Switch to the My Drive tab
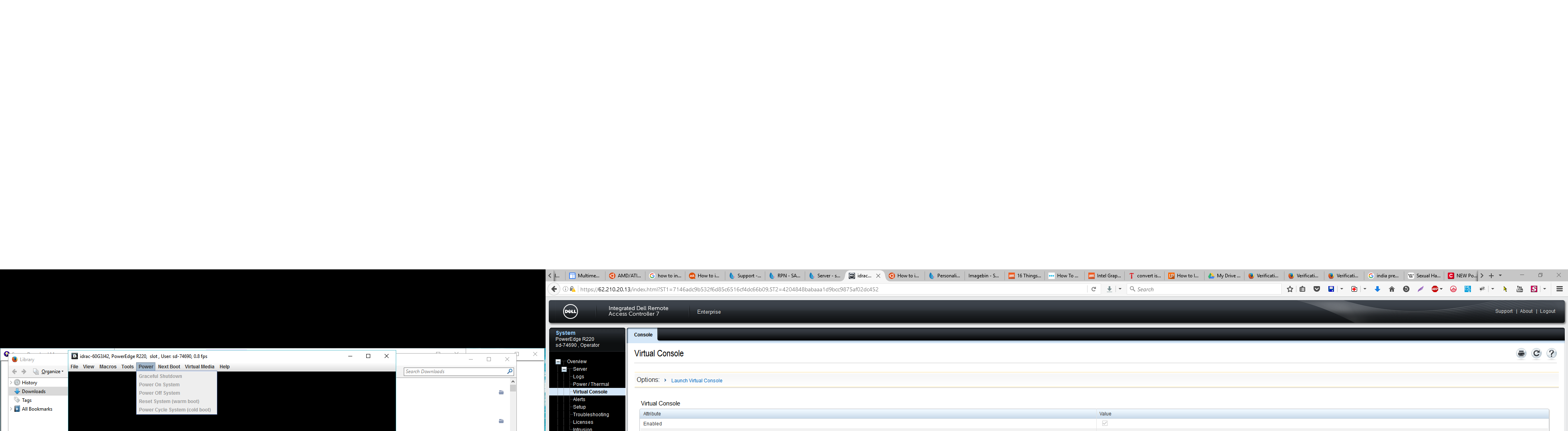Screen dimensions: 1568x431 pos(1224,275)
